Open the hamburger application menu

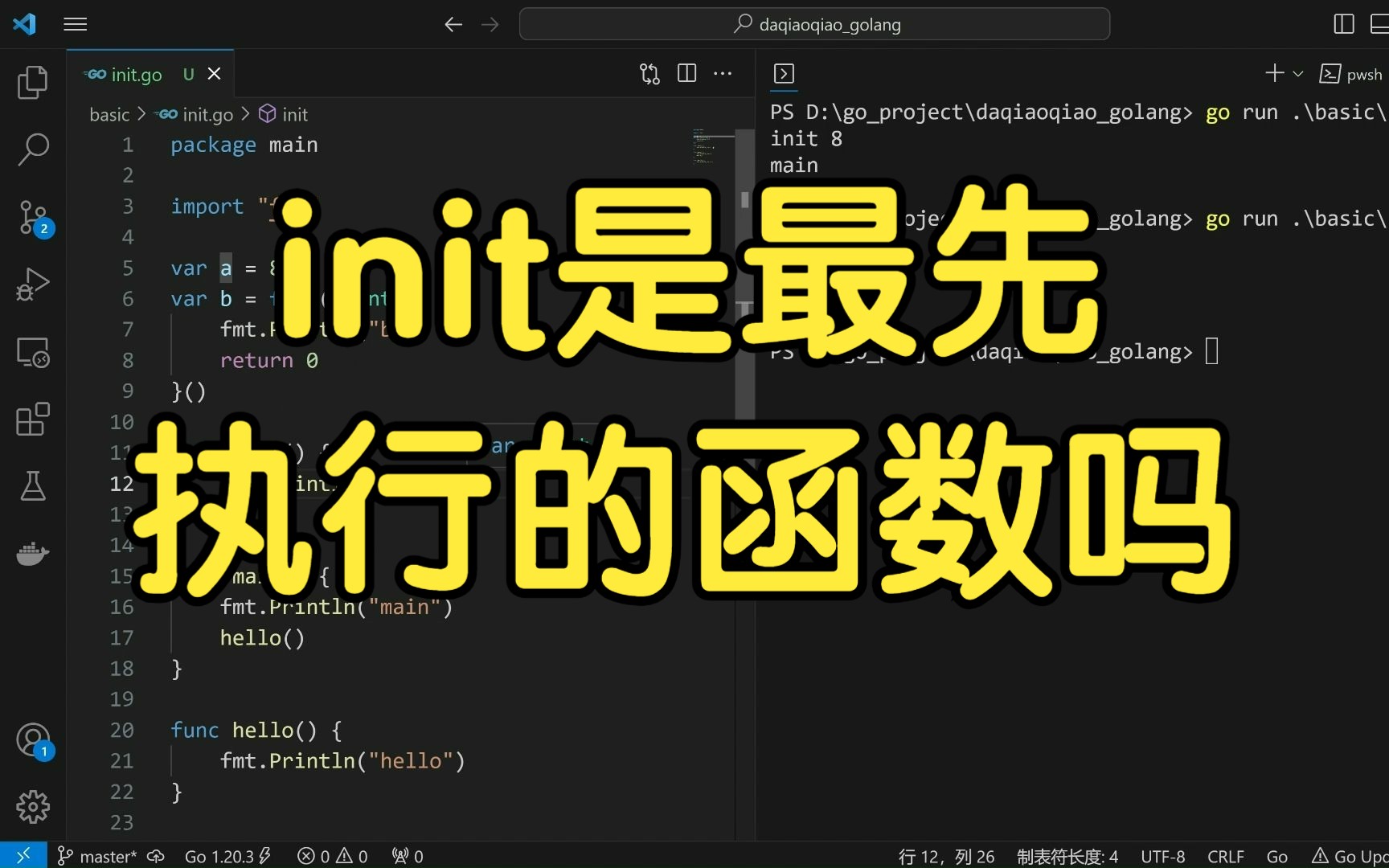(x=76, y=24)
